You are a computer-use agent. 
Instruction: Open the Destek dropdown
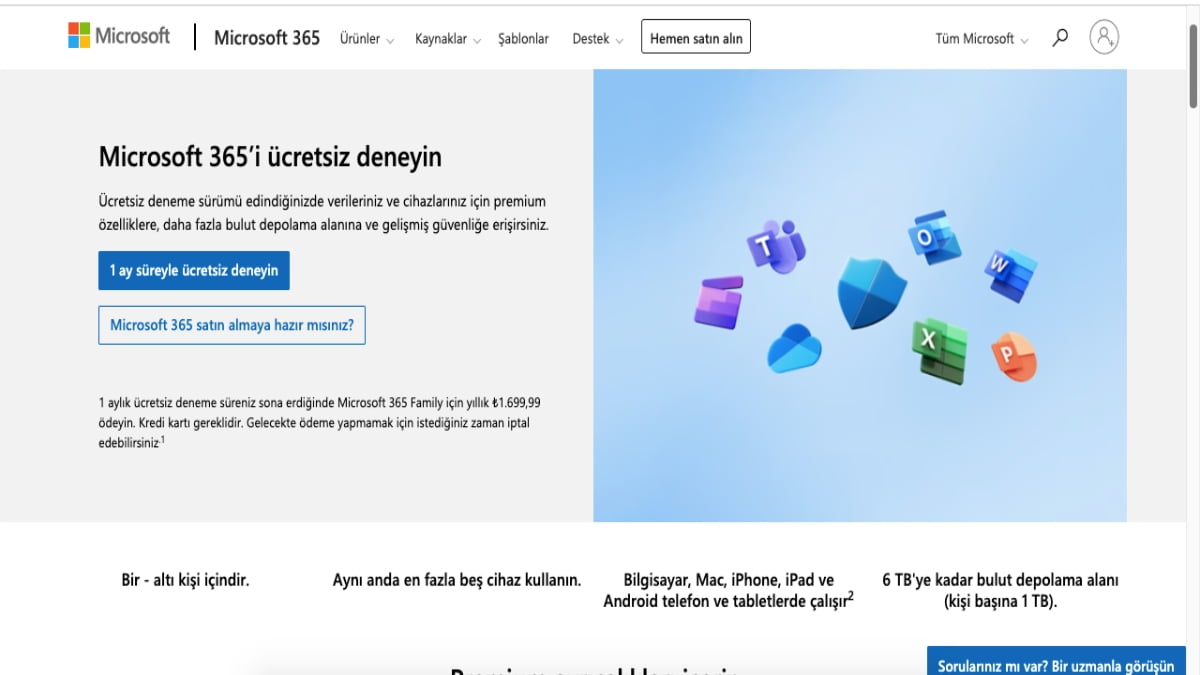[x=597, y=39]
